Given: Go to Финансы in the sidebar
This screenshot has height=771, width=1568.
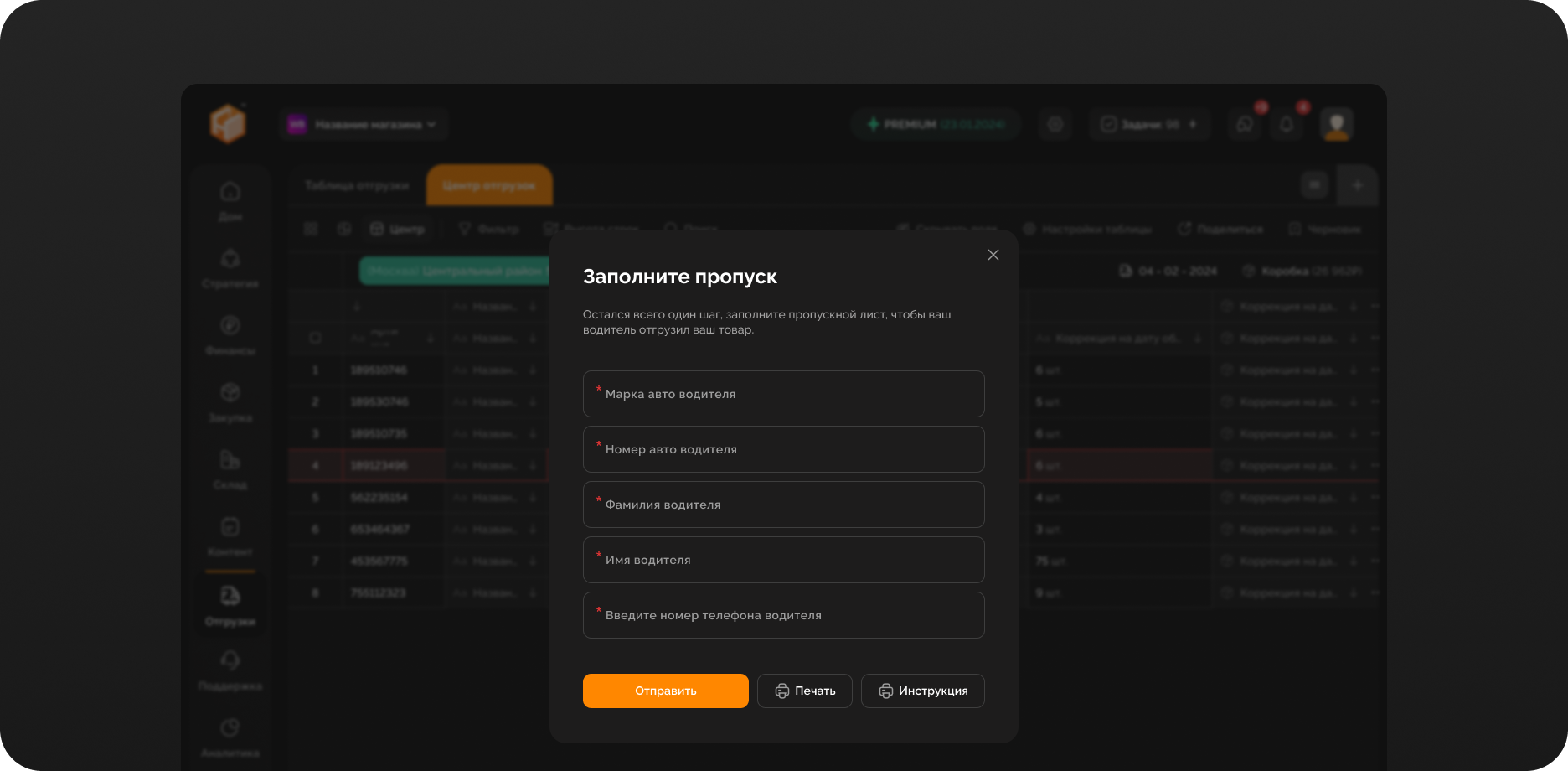Looking at the screenshot, I should point(230,326).
